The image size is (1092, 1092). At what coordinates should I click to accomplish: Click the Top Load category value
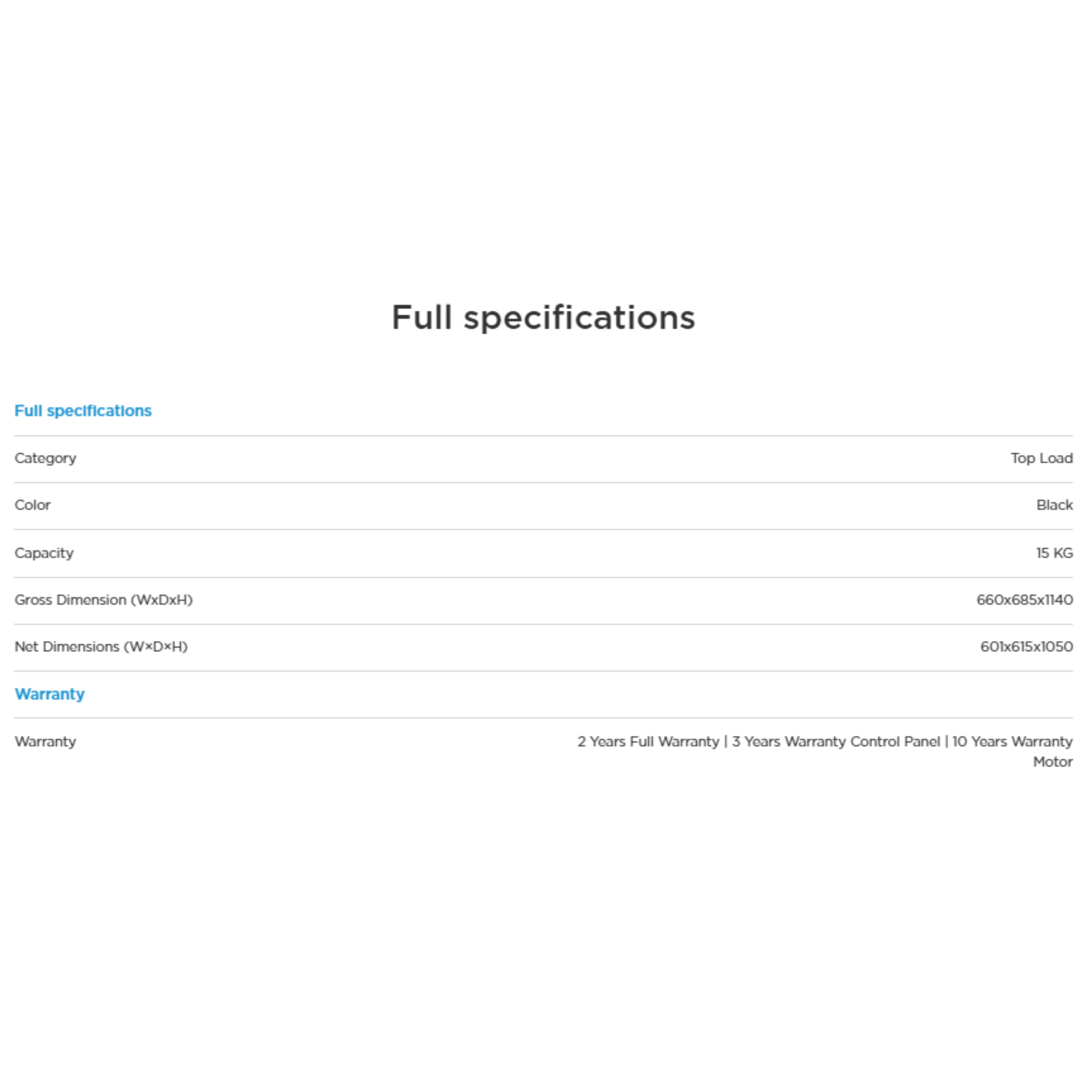pos(1041,459)
